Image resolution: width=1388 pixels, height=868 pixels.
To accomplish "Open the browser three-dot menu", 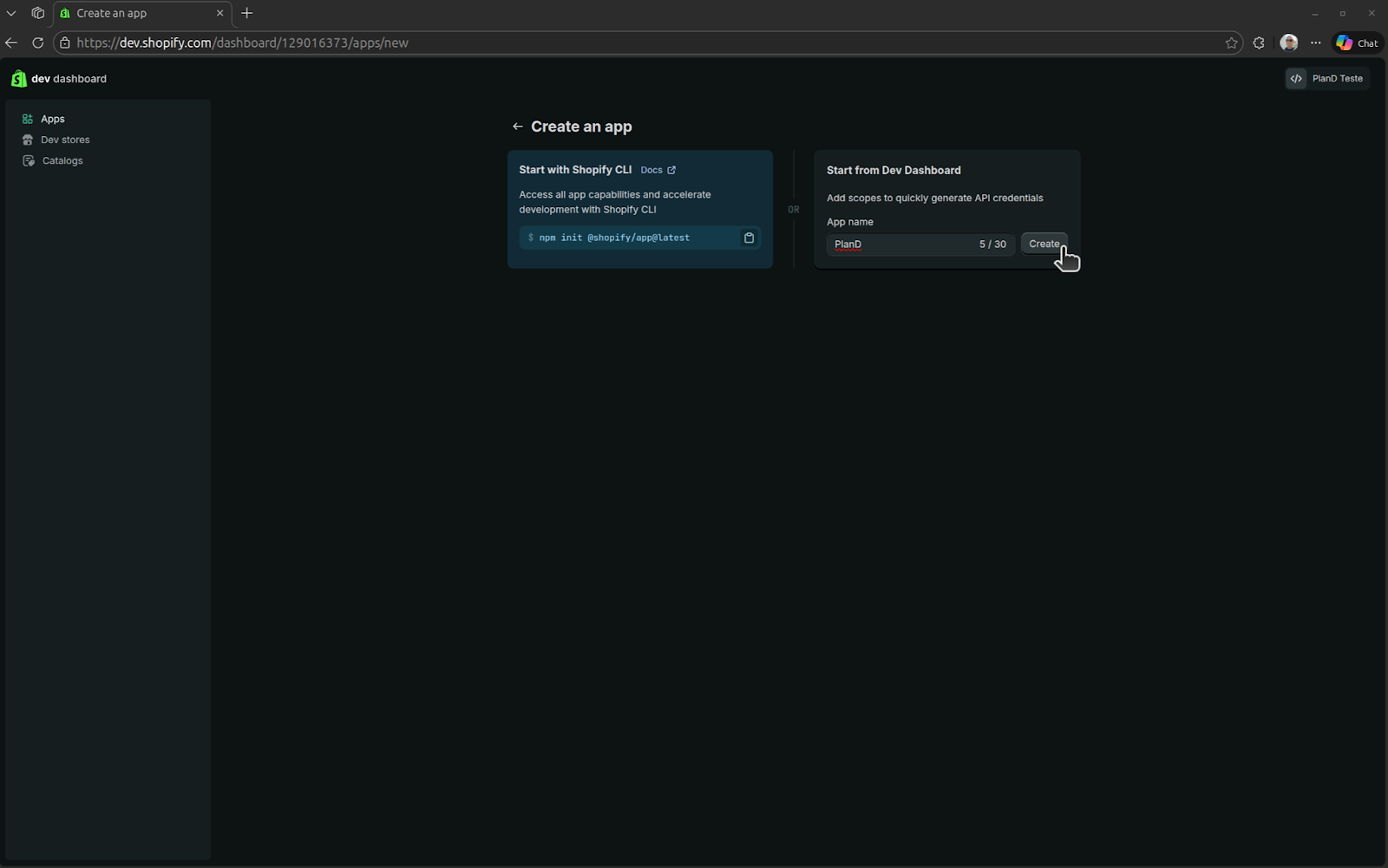I will click(x=1316, y=42).
